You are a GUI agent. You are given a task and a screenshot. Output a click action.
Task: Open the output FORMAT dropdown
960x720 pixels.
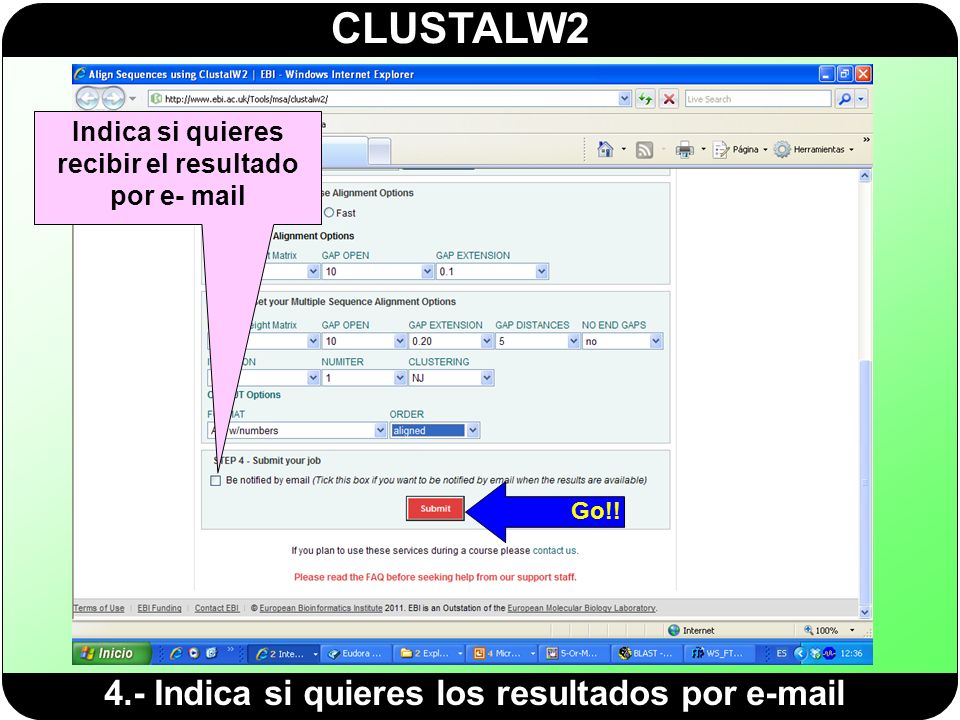380,430
